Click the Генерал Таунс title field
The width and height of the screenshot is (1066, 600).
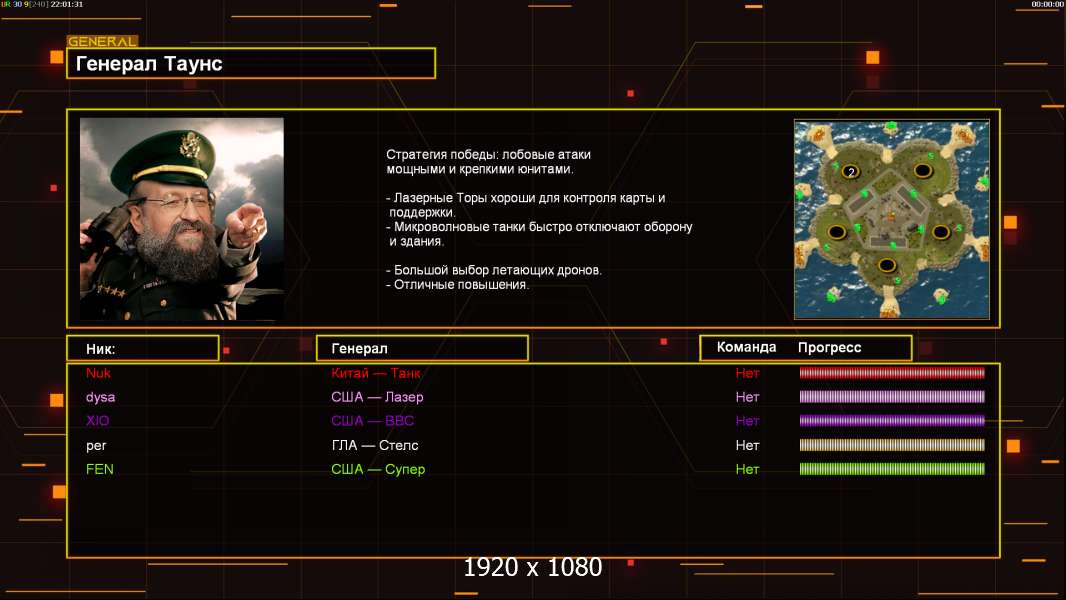coord(251,63)
